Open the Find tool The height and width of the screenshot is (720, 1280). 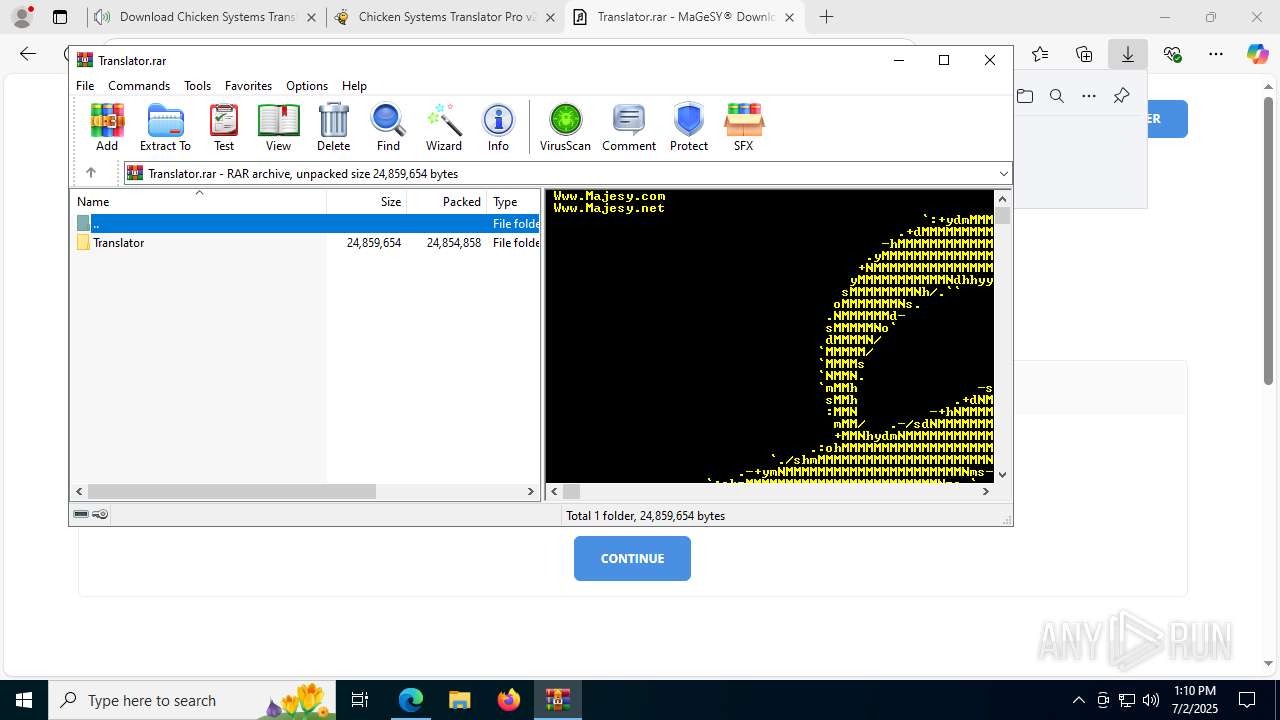(x=388, y=127)
